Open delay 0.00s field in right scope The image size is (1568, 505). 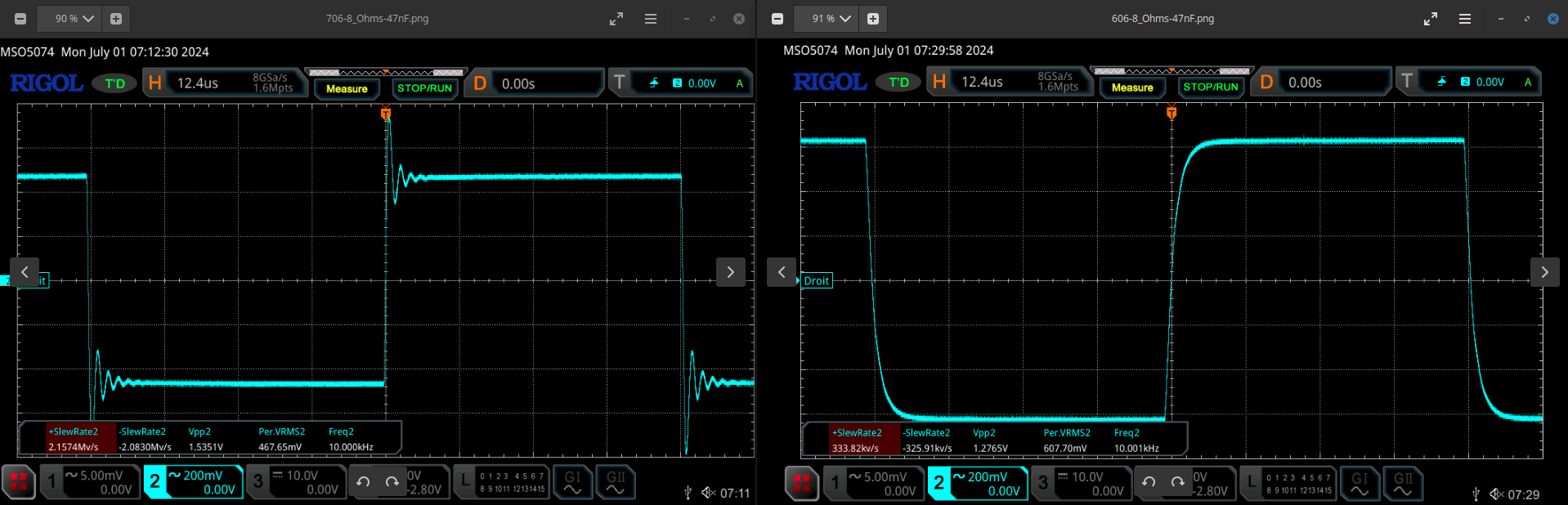click(1321, 82)
